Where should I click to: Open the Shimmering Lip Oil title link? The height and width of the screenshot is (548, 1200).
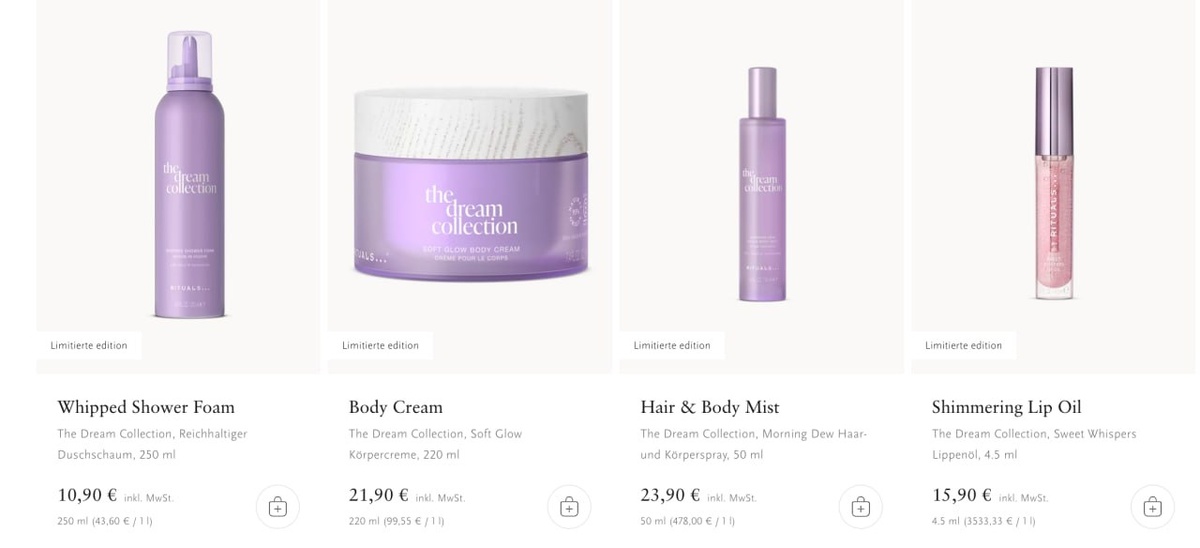1007,407
